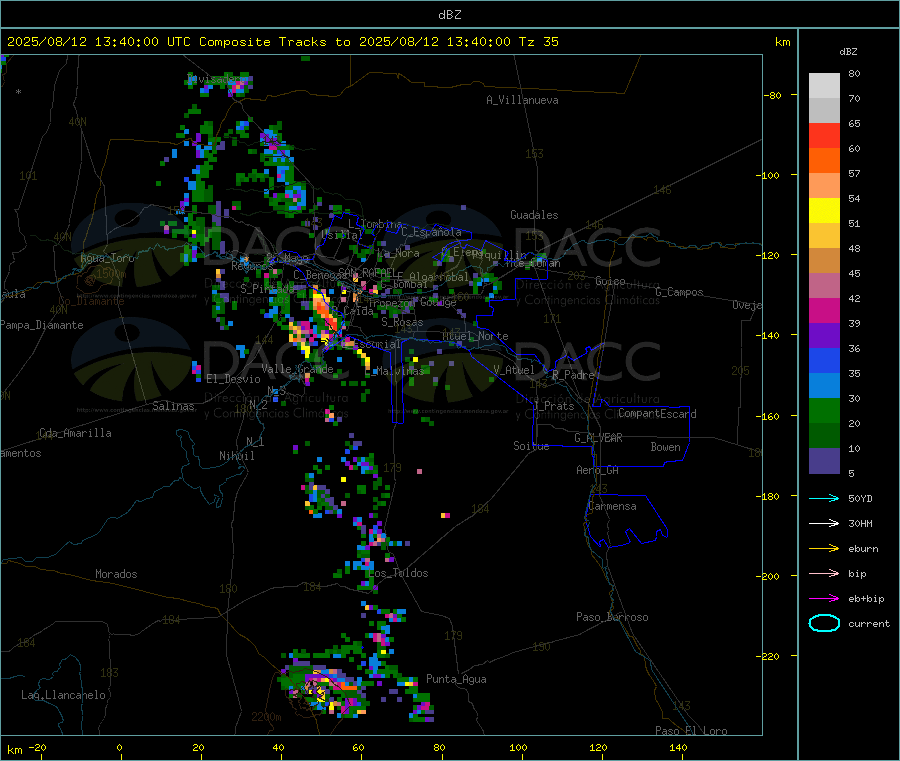The width and height of the screenshot is (900, 761).
Task: Click the km unit label on the y-axis
Action: [x=782, y=42]
